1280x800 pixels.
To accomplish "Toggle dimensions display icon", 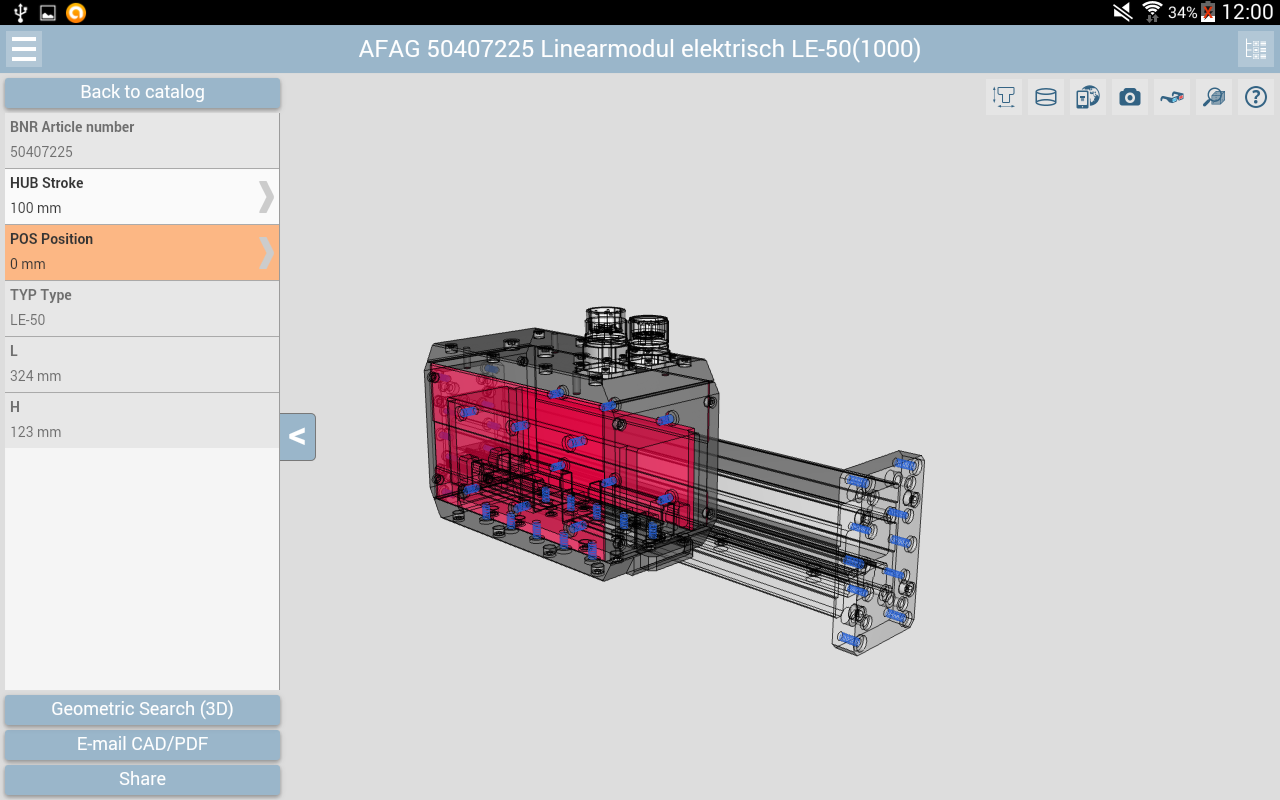I will pyautogui.click(x=1004, y=97).
